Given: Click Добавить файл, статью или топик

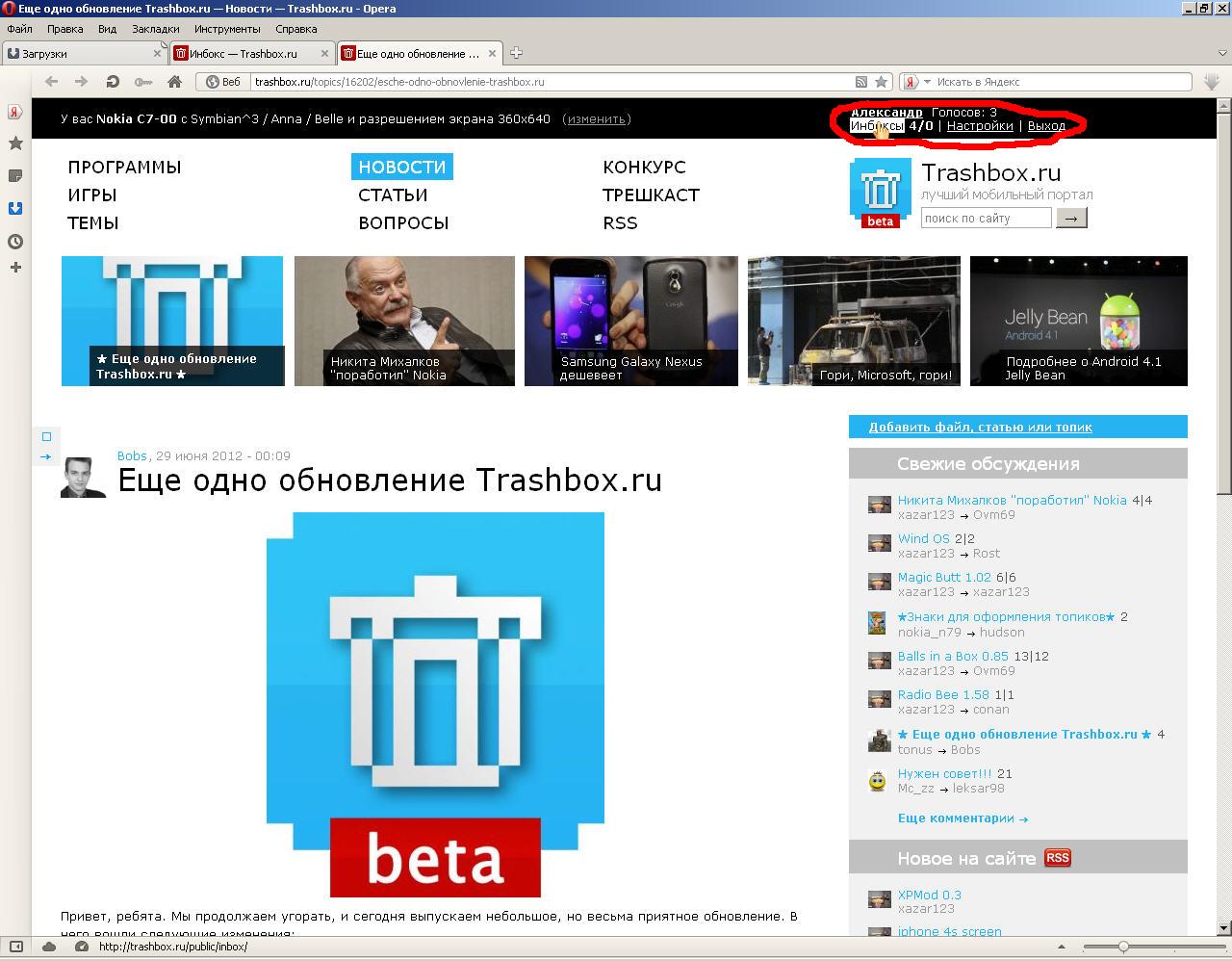Looking at the screenshot, I should point(981,427).
